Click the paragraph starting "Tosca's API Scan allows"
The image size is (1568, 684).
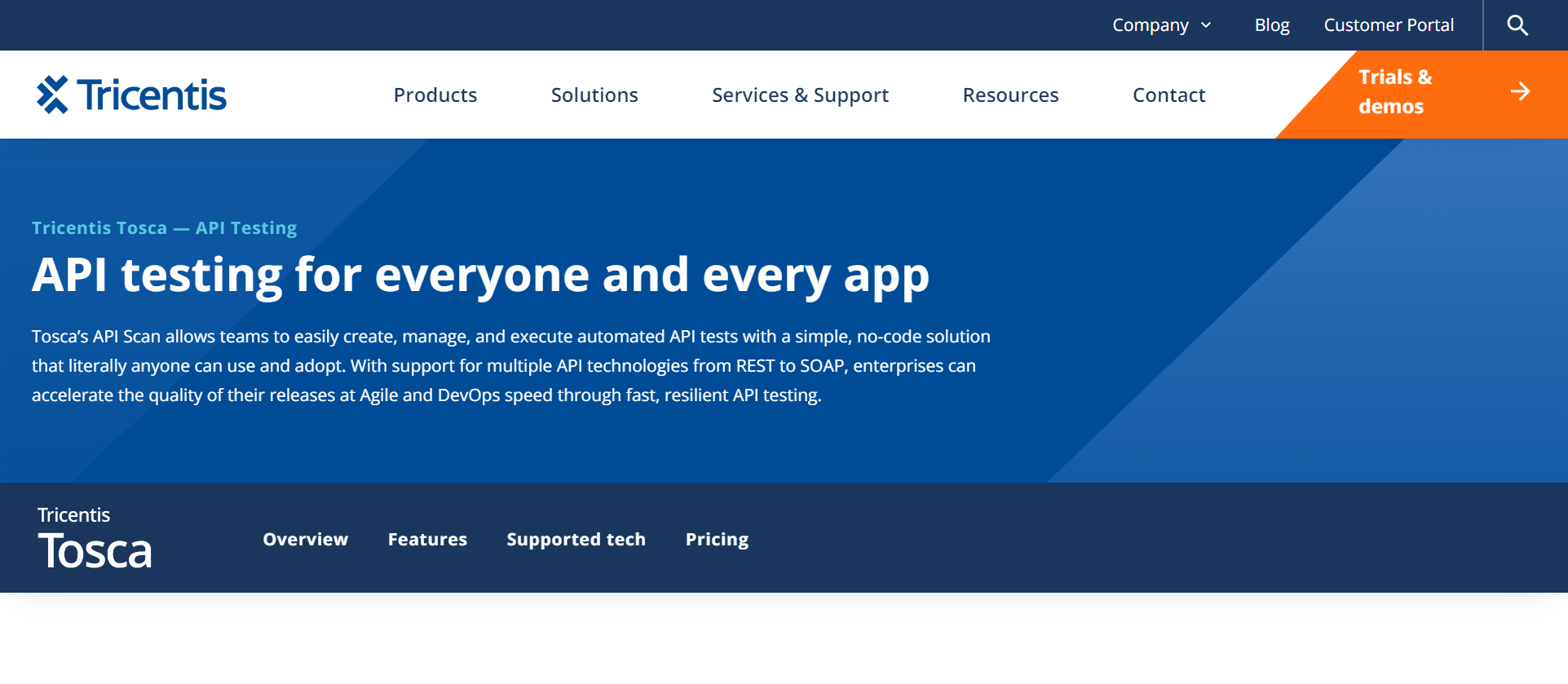[x=510, y=366]
